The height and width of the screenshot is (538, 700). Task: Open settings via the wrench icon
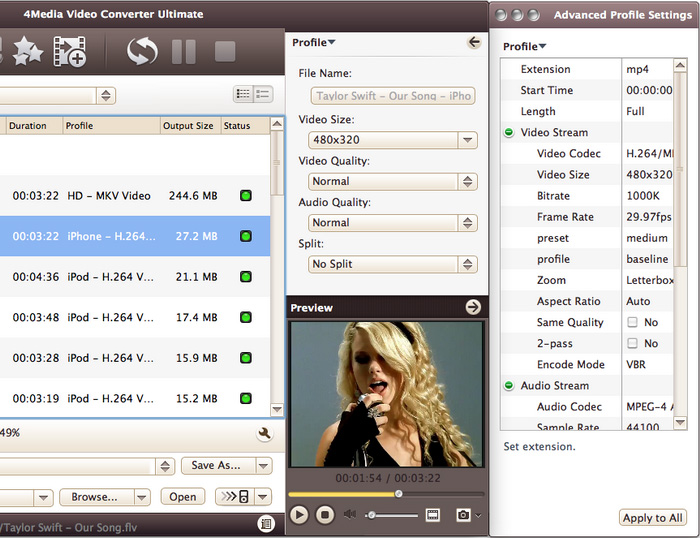264,434
